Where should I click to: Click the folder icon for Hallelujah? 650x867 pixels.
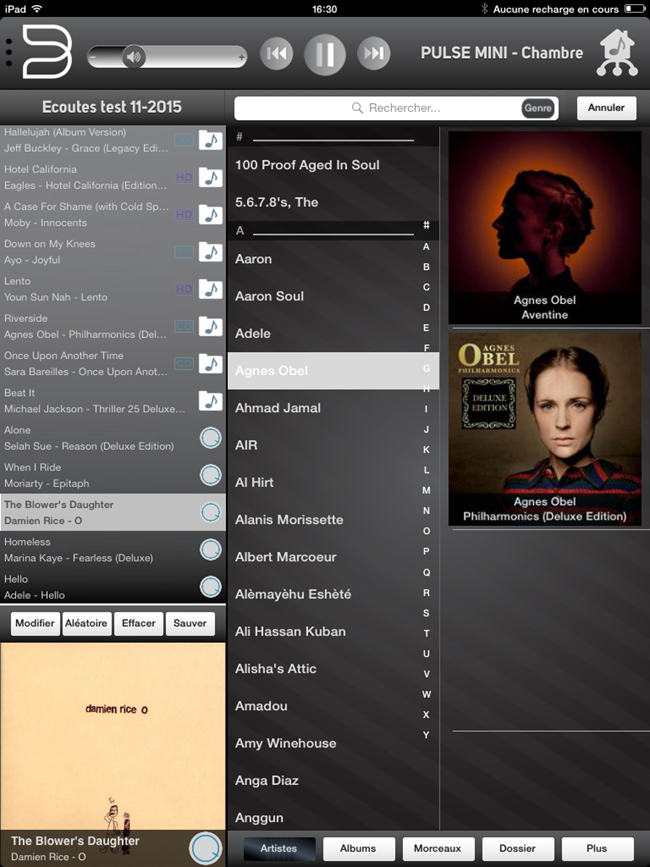(x=211, y=140)
